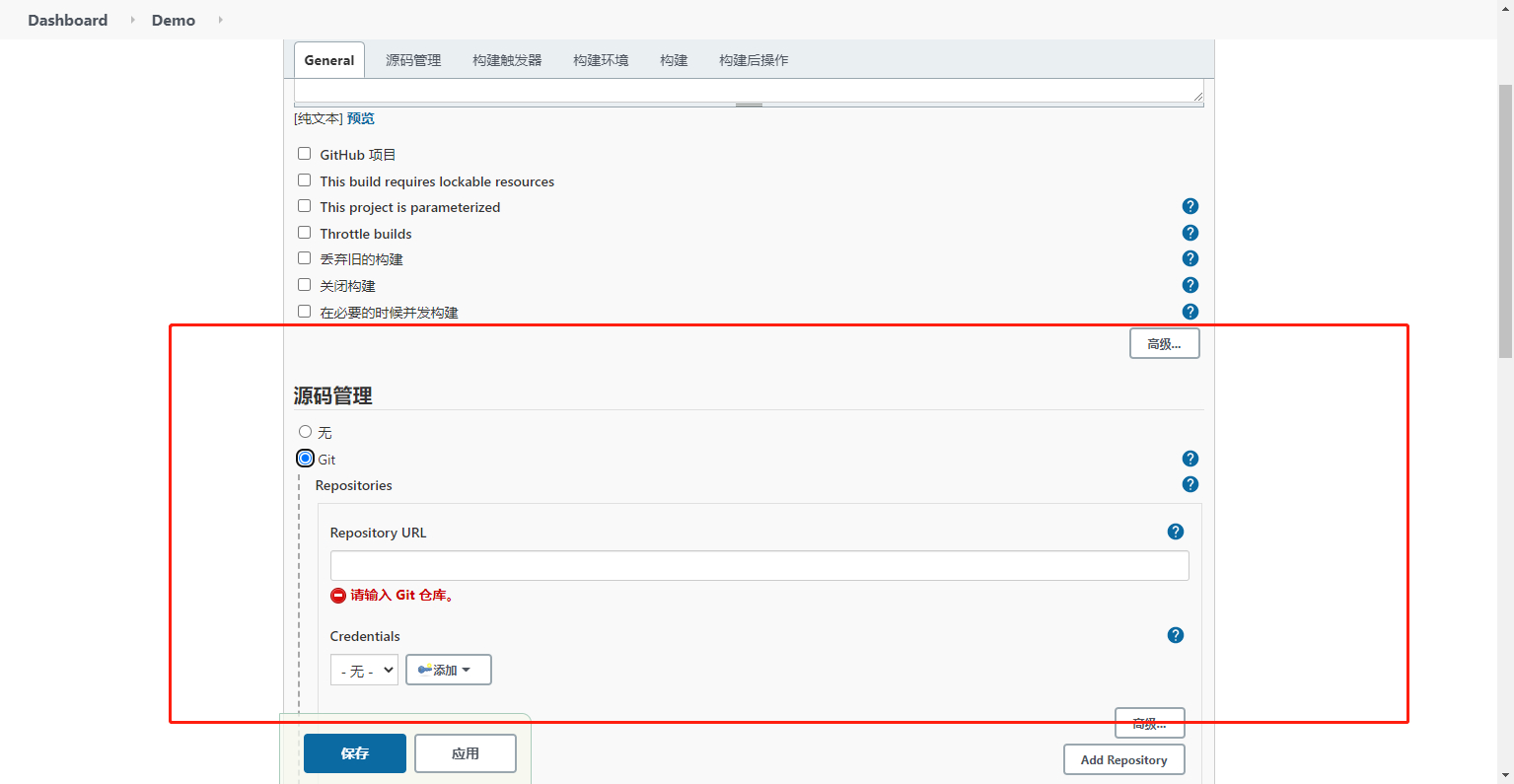Focus the Repository URL input field
Image resolution: width=1514 pixels, height=784 pixels.
[759, 566]
